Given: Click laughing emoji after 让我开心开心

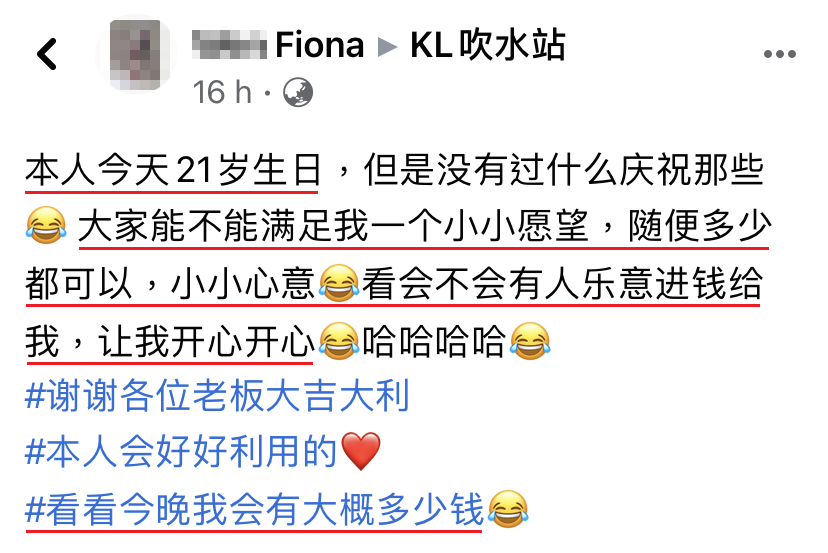Looking at the screenshot, I should (339, 341).
